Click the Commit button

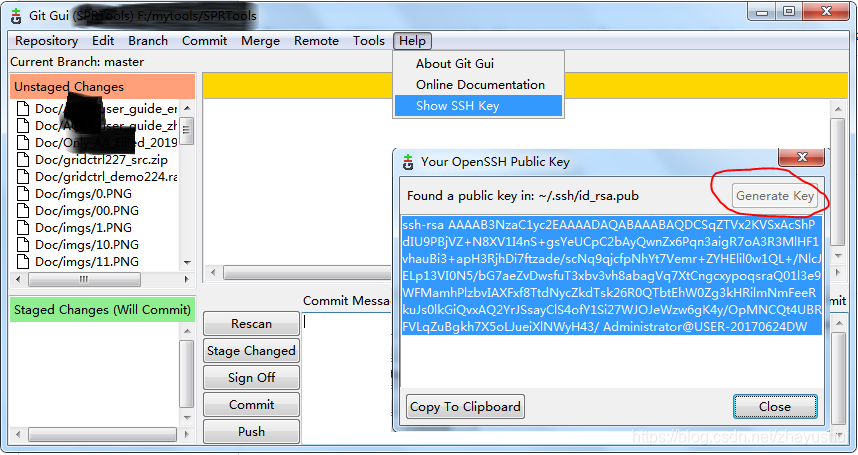251,405
